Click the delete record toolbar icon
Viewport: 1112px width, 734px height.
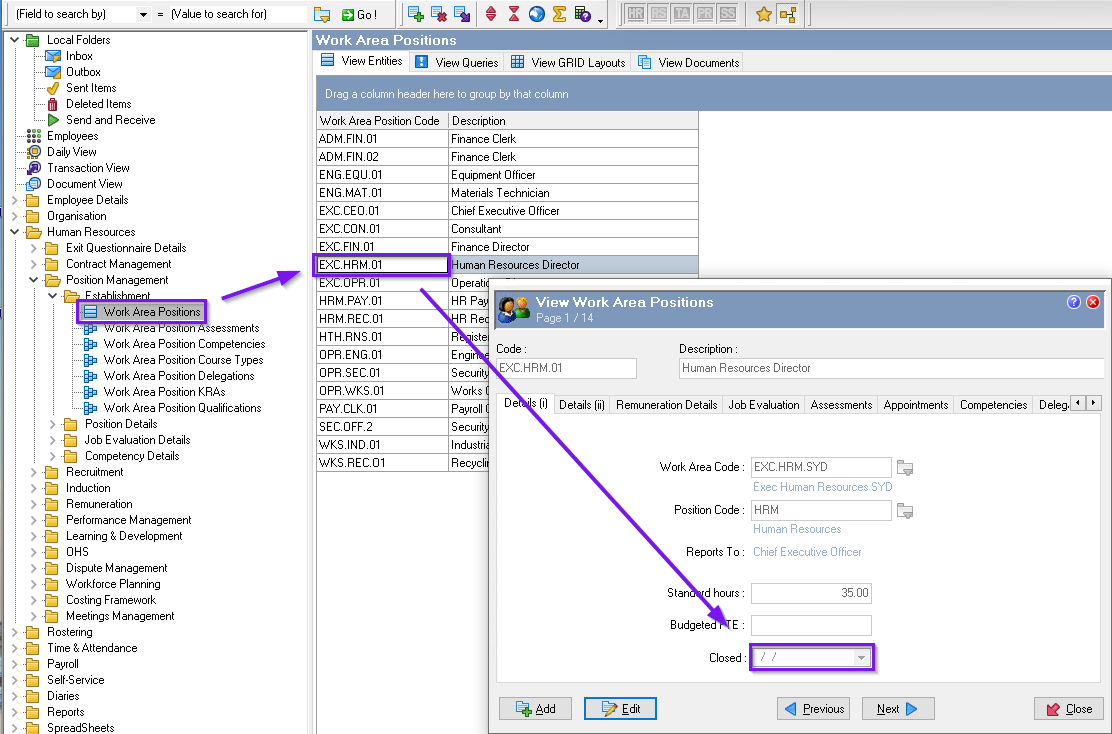pos(439,14)
